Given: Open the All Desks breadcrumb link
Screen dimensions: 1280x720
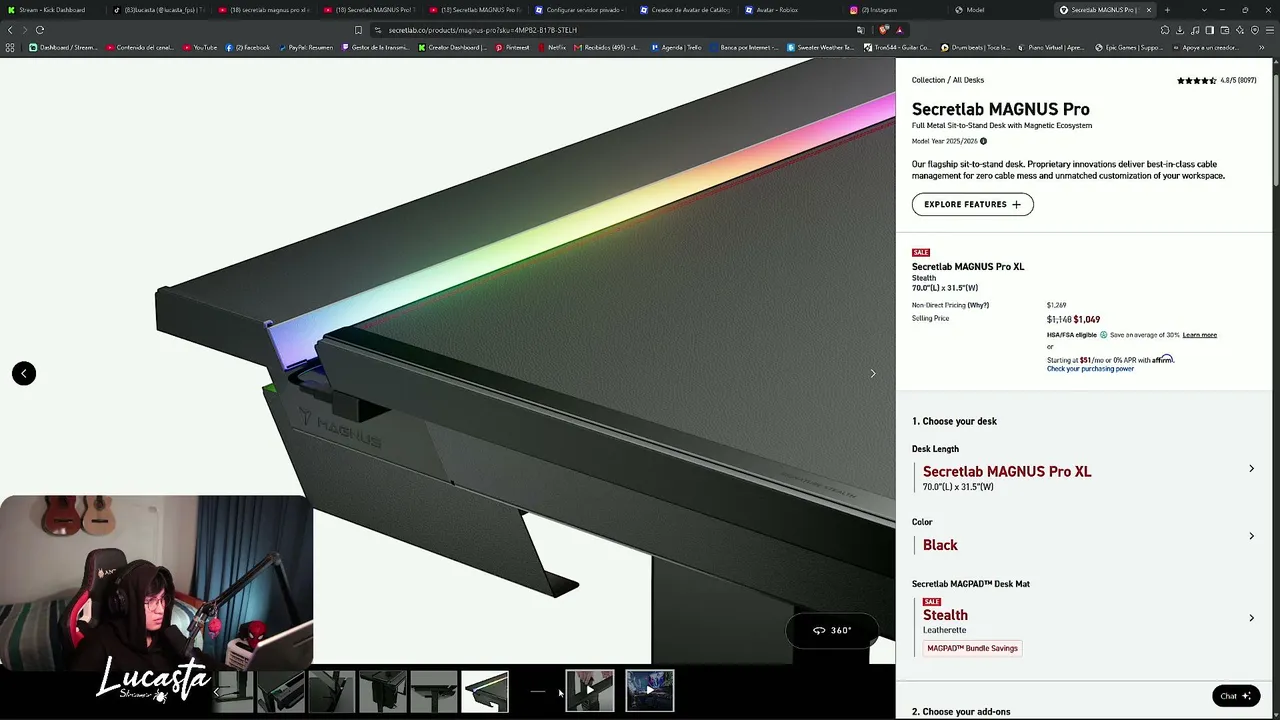Looking at the screenshot, I should (x=968, y=80).
